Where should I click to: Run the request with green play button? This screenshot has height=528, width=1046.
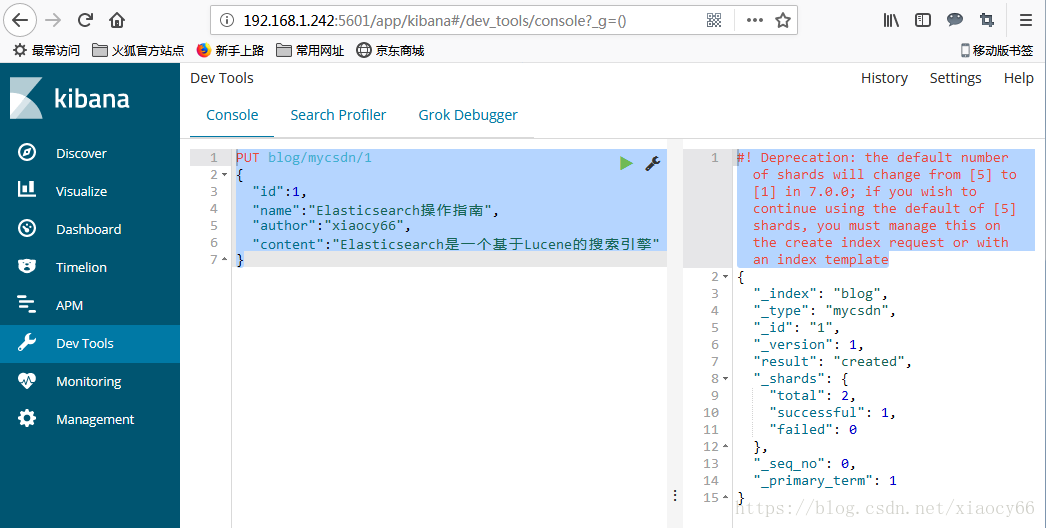(626, 163)
